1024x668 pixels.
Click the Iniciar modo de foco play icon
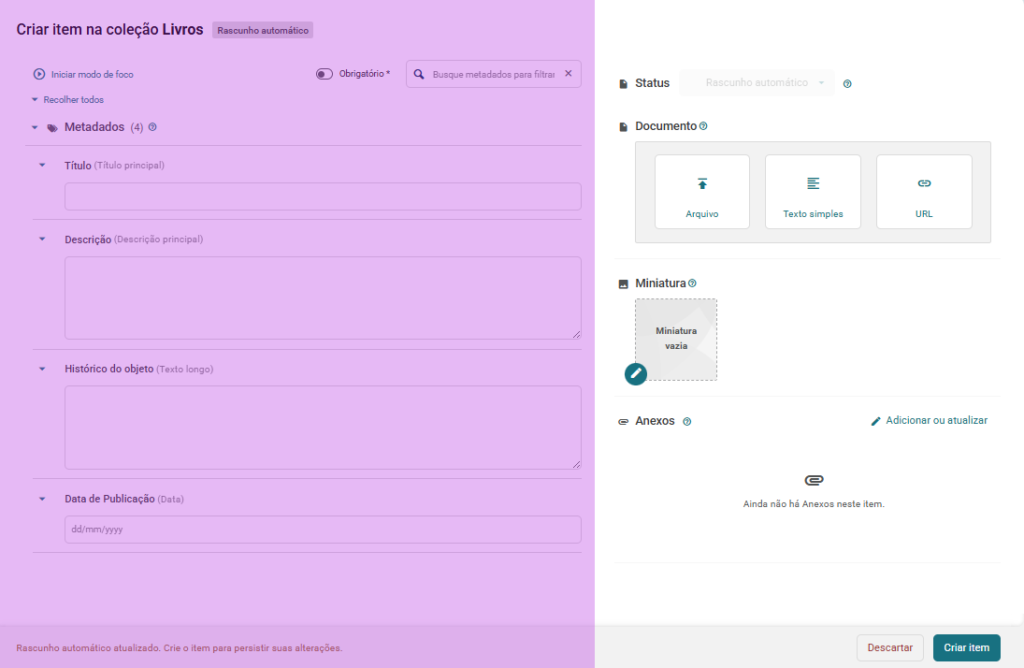point(39,74)
